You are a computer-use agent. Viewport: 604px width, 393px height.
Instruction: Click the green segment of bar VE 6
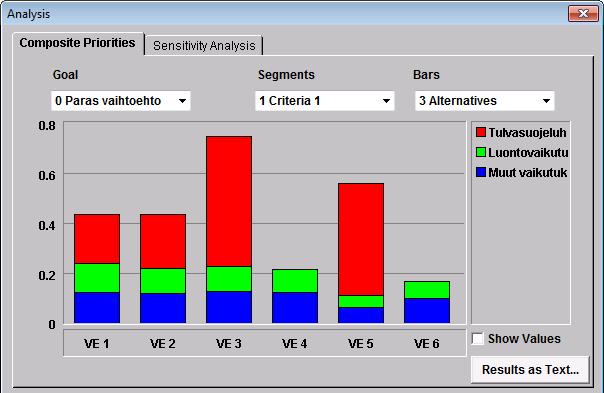click(427, 290)
